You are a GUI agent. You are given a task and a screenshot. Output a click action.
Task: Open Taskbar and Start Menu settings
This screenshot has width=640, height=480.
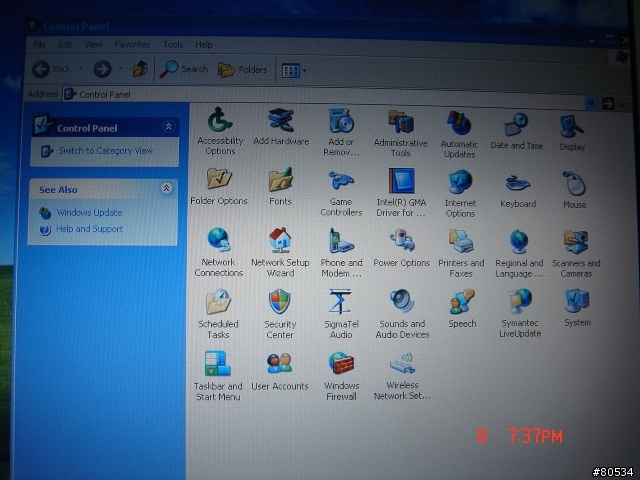tap(218, 376)
